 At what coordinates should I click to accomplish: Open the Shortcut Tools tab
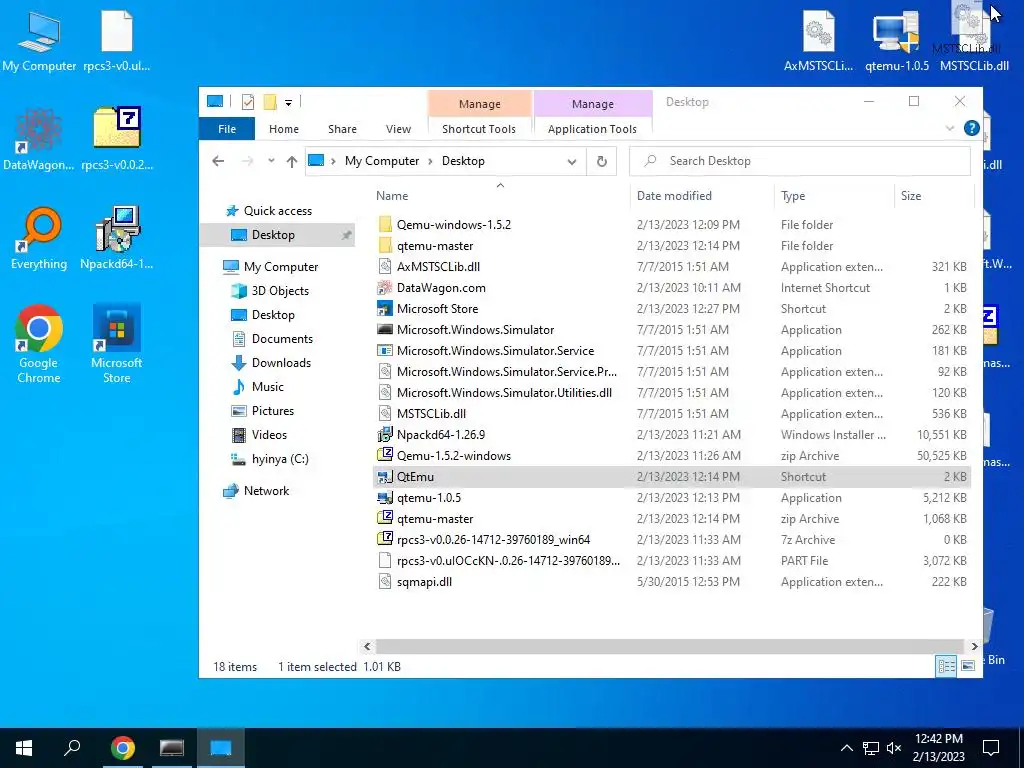(x=479, y=129)
